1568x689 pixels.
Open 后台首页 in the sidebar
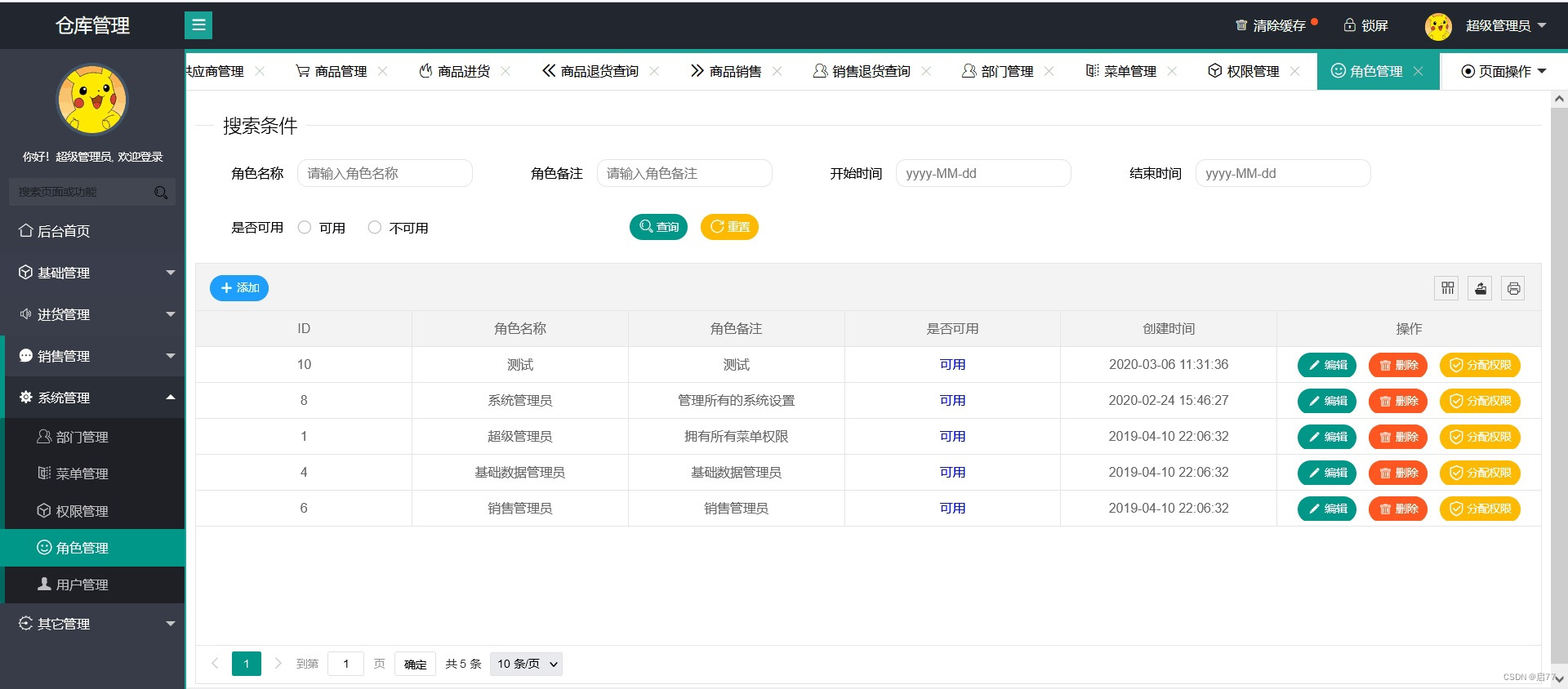click(92, 231)
